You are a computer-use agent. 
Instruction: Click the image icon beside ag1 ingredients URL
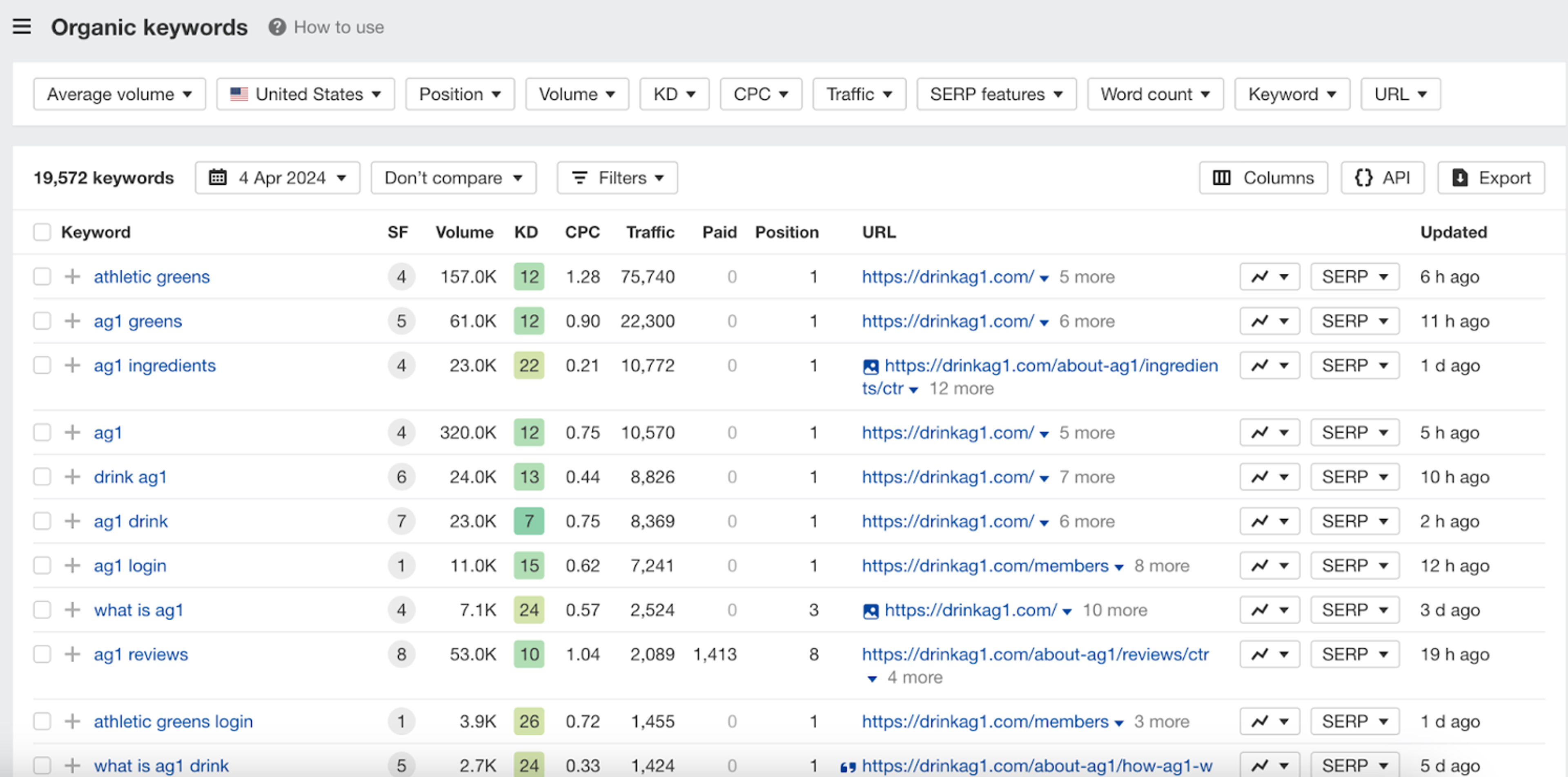point(871,366)
